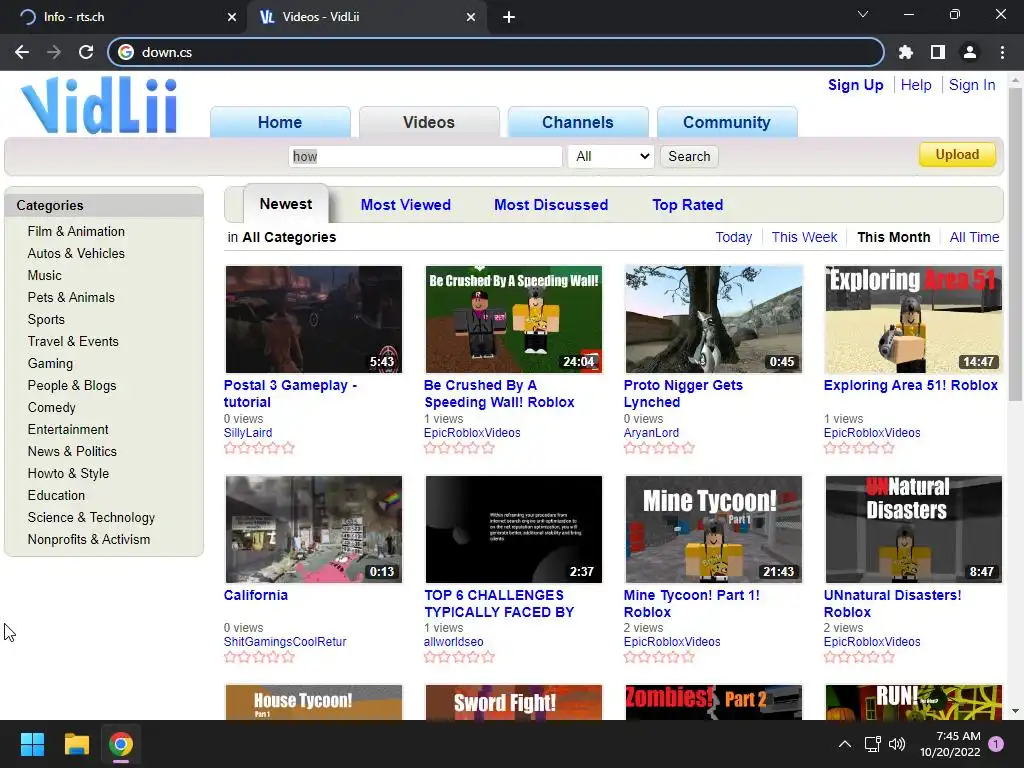This screenshot has width=1024, height=768.
Task: Open Nonprofits & Activism category
Action: (x=88, y=539)
